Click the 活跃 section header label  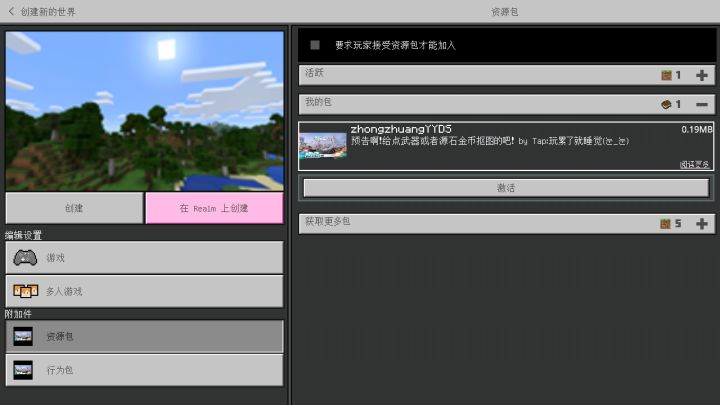(x=315, y=73)
